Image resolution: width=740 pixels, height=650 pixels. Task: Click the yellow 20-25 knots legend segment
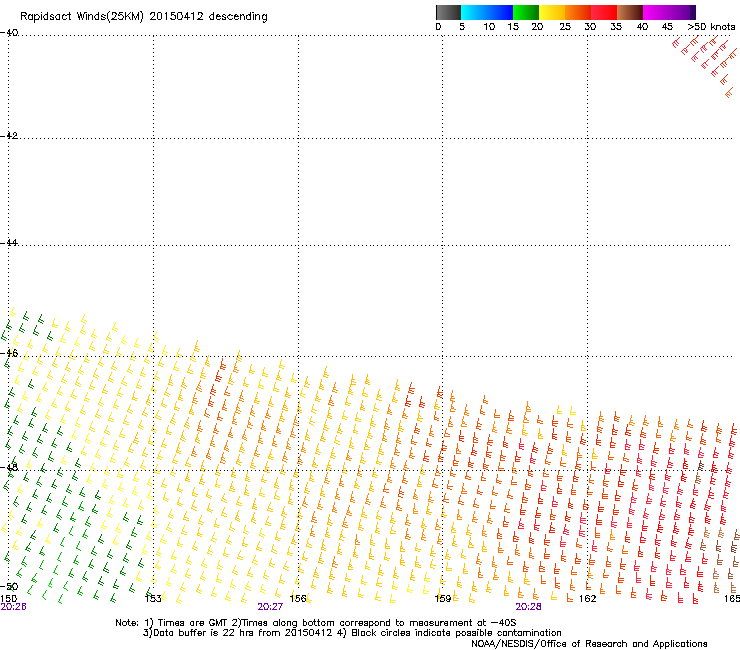coord(552,12)
